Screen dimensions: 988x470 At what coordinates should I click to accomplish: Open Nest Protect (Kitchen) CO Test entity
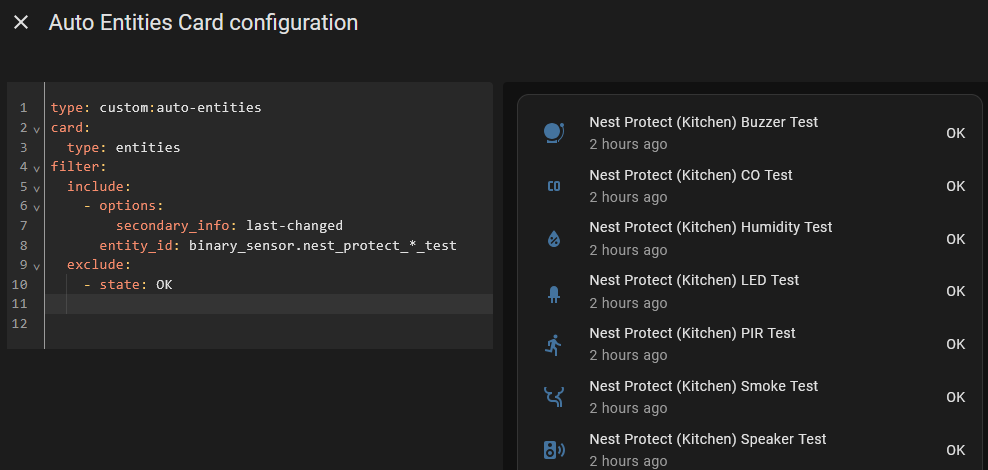[691, 175]
